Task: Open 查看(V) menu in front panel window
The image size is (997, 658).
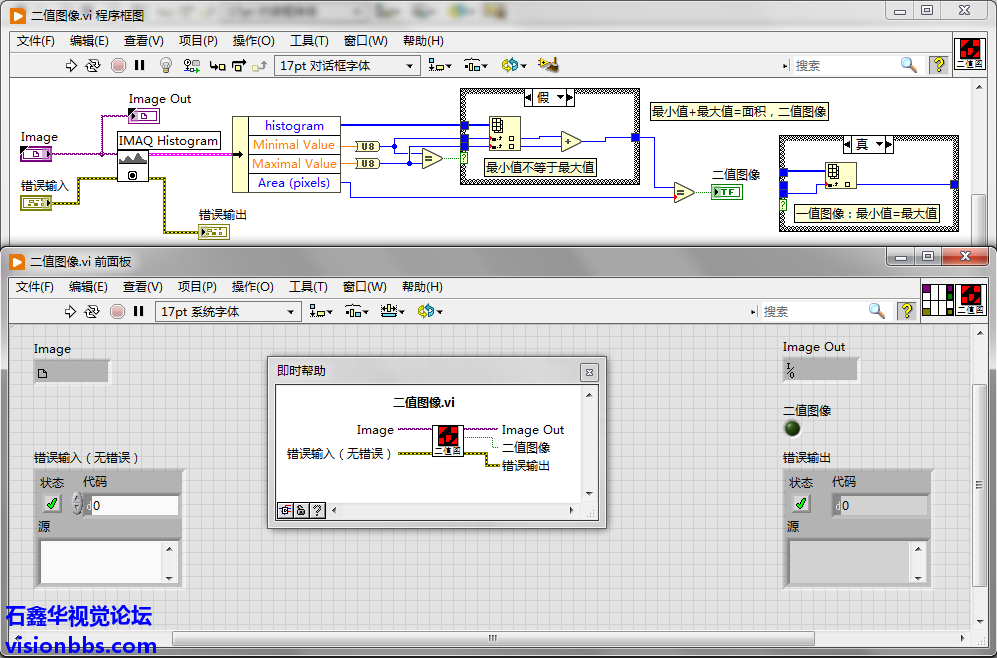Action: coord(142,287)
